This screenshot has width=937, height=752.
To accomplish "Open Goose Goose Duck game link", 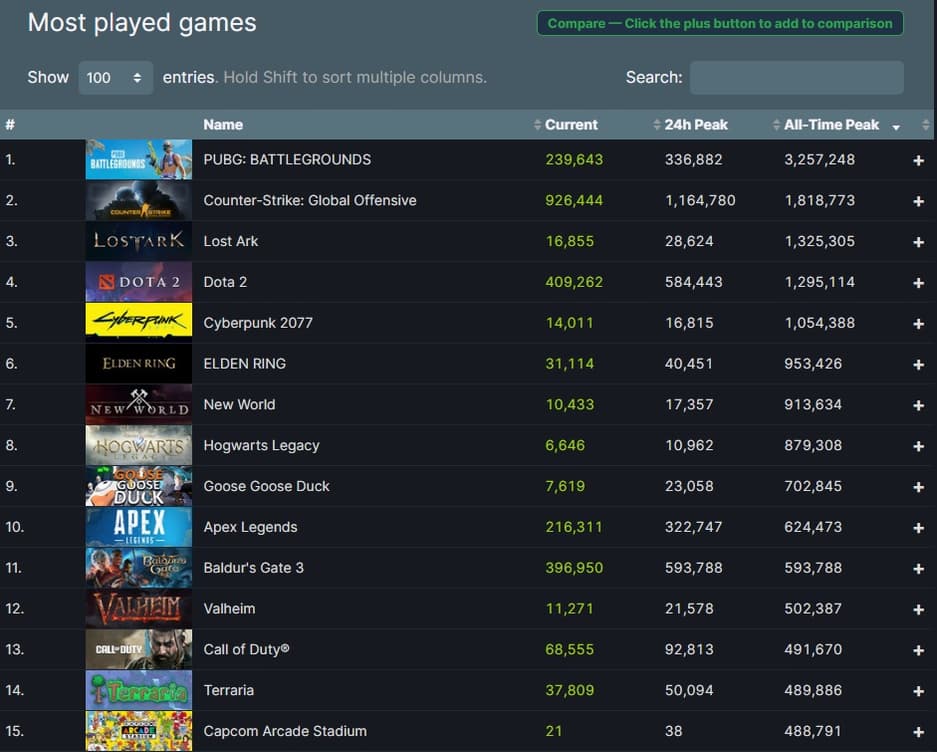I will (x=266, y=486).
